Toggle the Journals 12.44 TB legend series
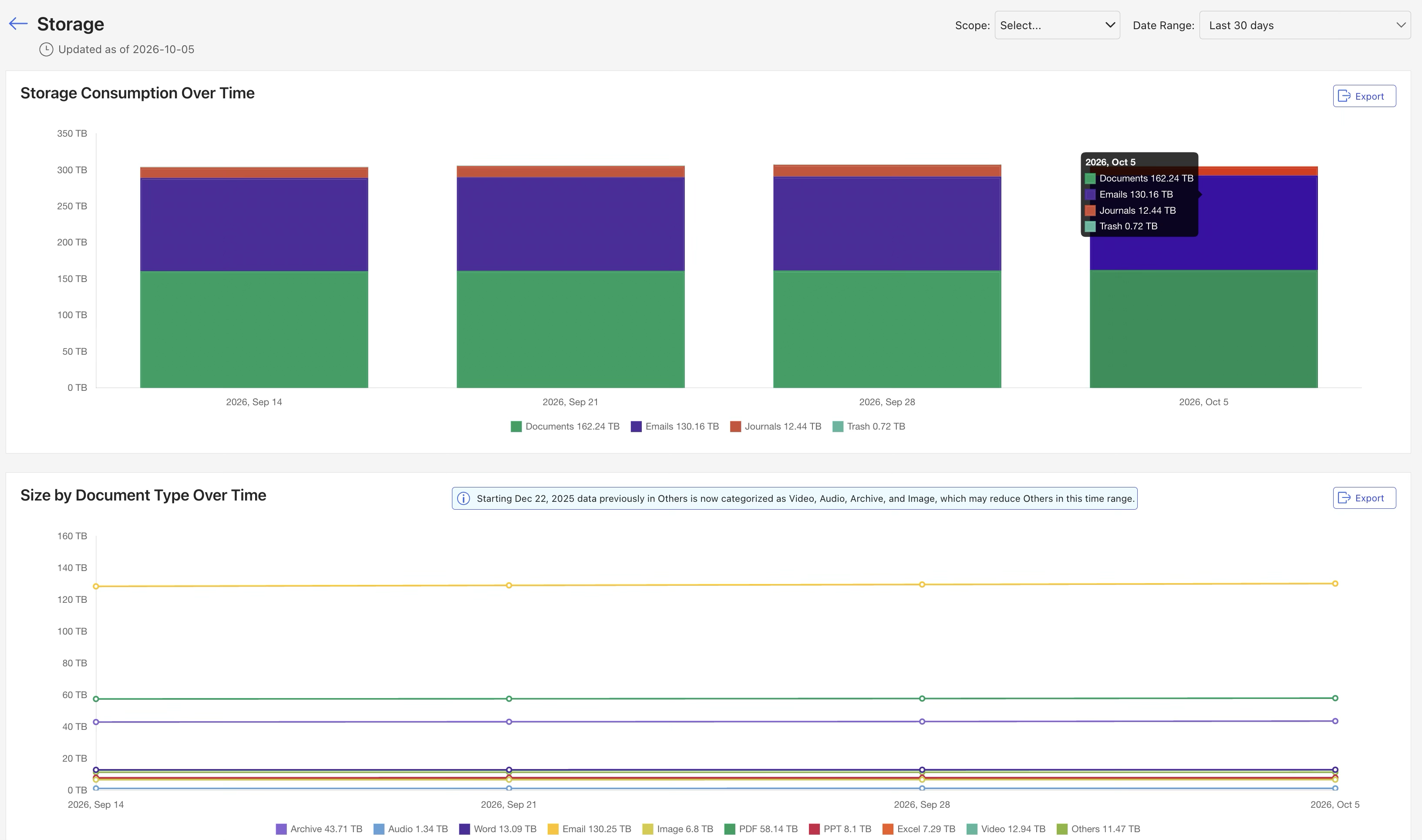 pyautogui.click(x=775, y=427)
